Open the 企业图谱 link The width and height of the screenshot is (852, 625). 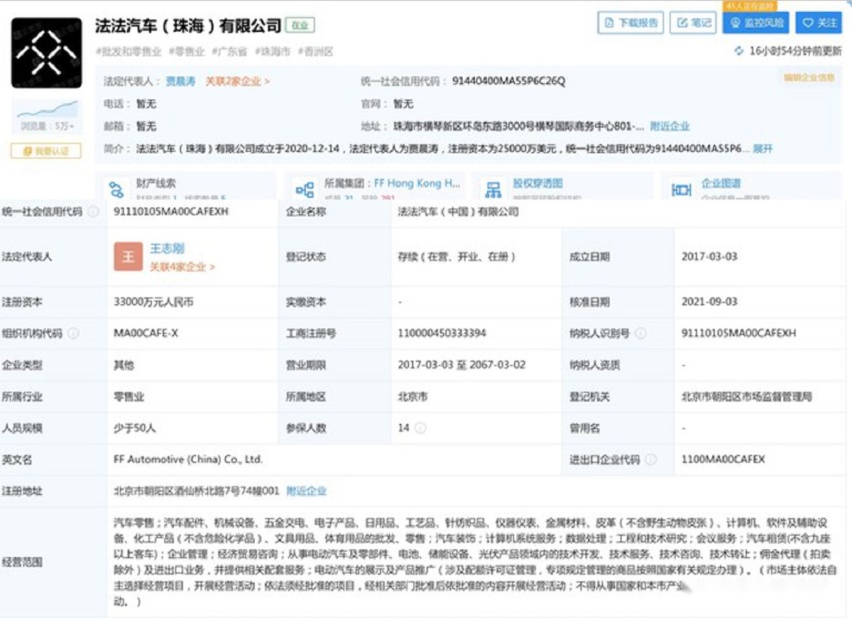coord(721,183)
